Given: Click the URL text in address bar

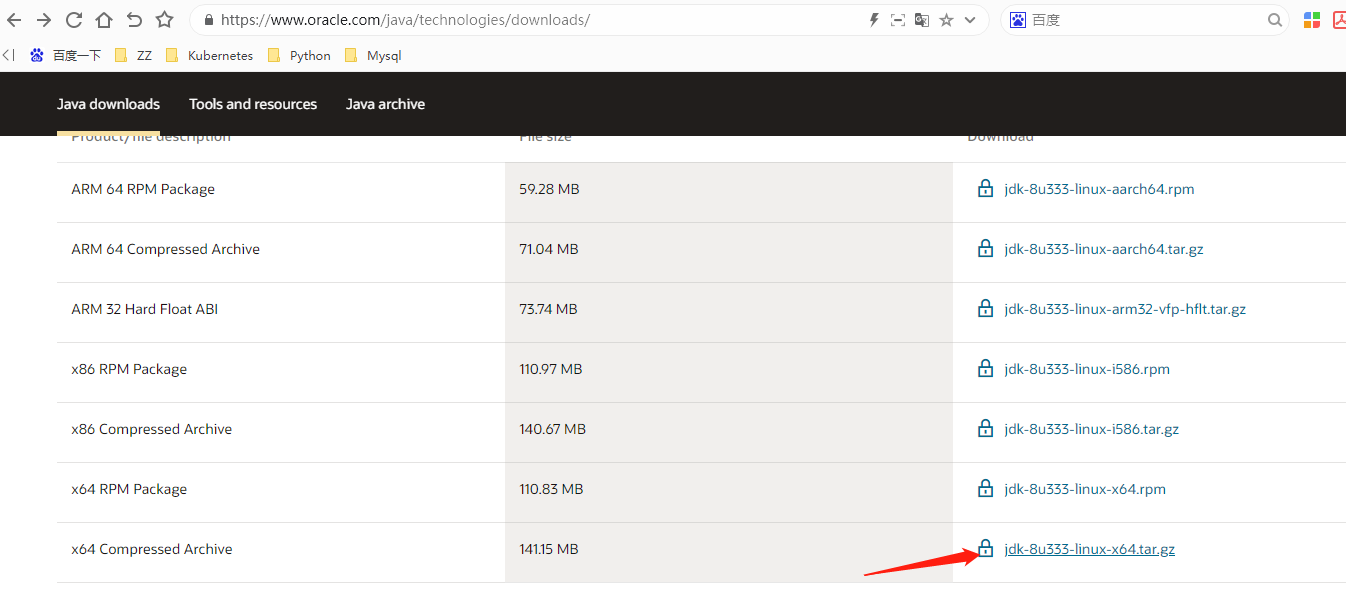Looking at the screenshot, I should pos(405,20).
